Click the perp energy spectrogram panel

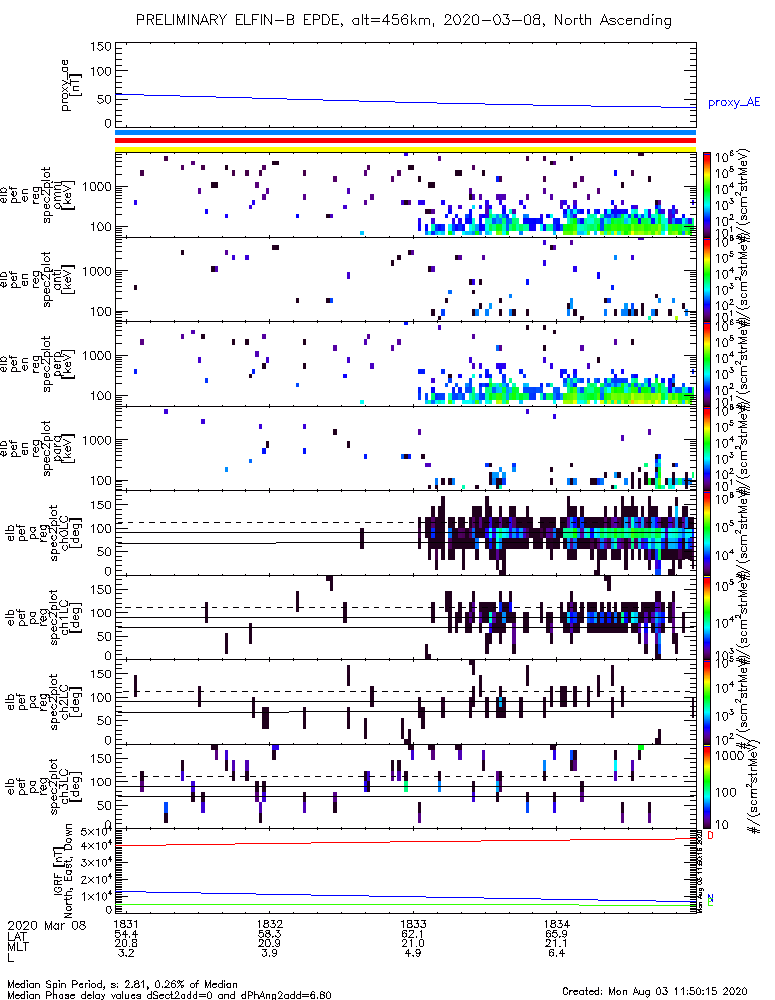[406, 364]
